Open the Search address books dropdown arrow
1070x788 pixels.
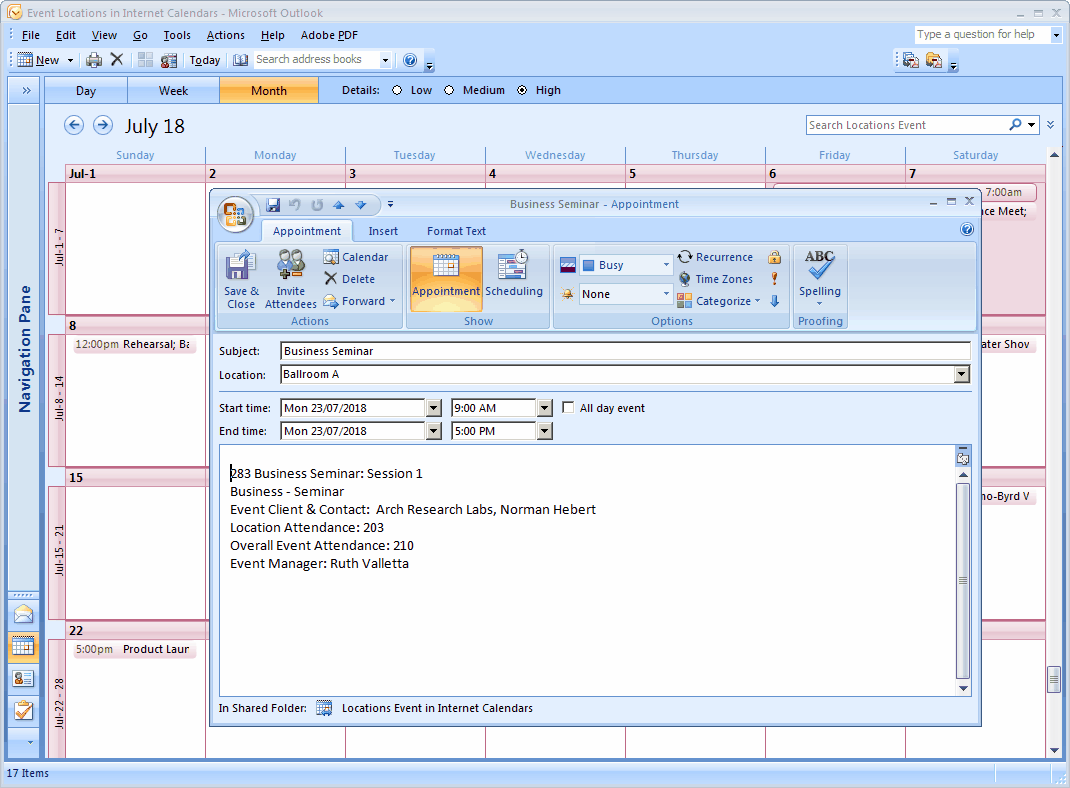[385, 60]
